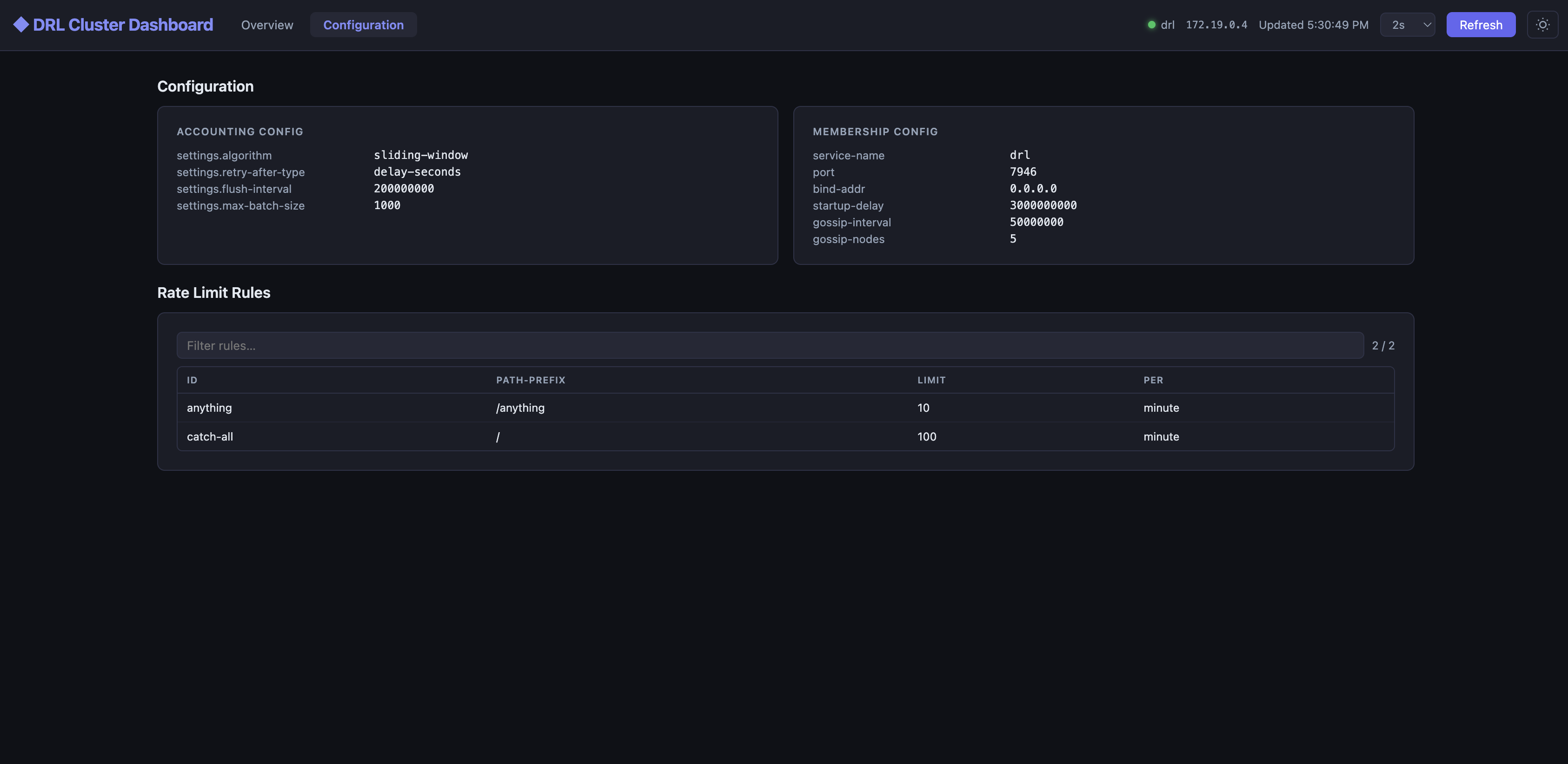Click the '/' path-prefix of catch-all
The height and width of the screenshot is (764, 1568).
(498, 437)
